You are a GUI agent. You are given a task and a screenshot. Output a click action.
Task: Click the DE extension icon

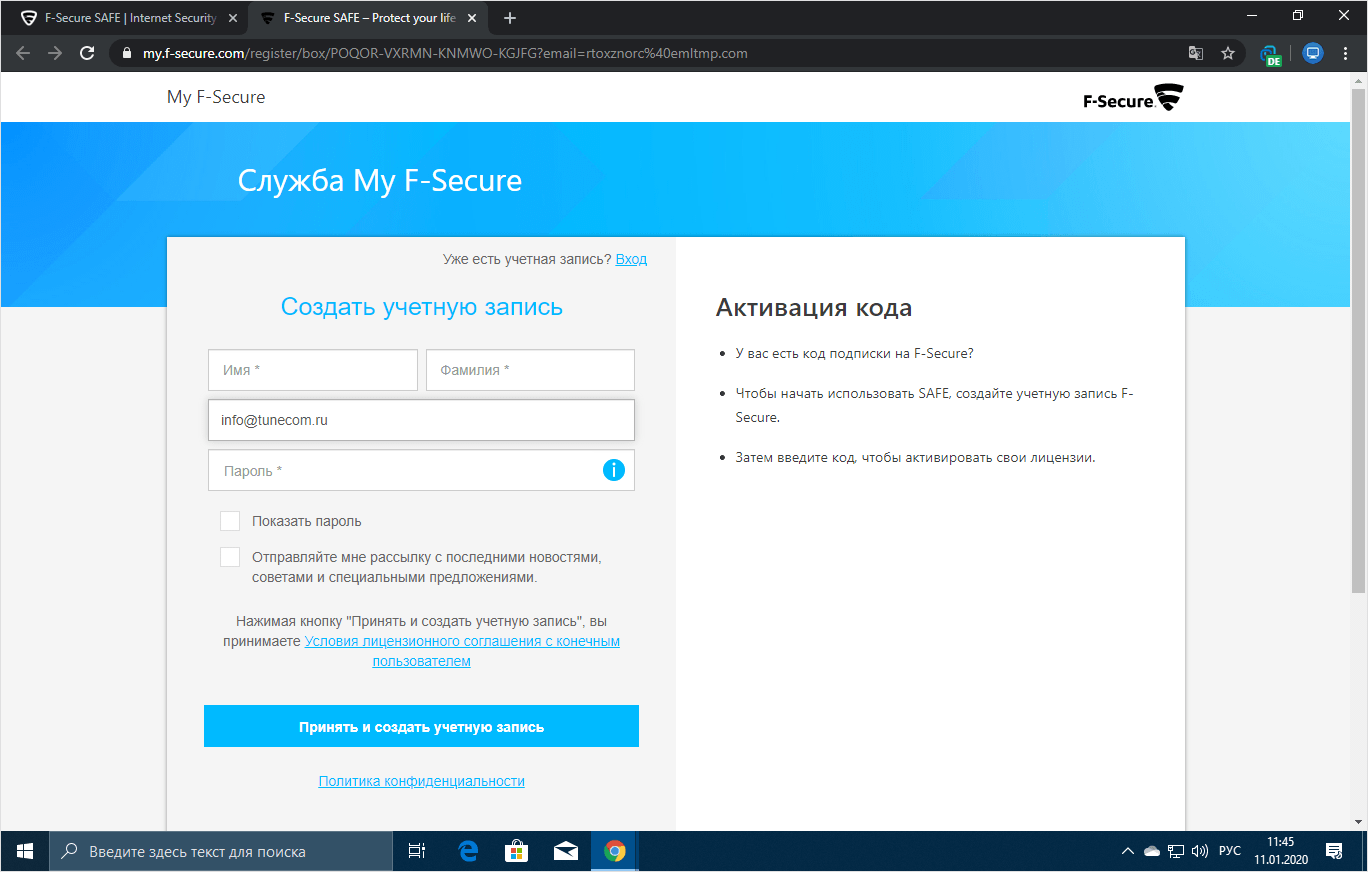click(x=1270, y=55)
